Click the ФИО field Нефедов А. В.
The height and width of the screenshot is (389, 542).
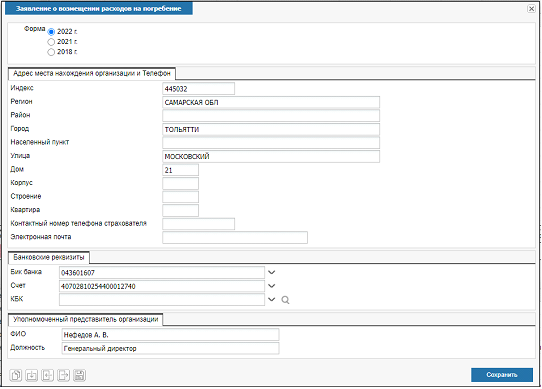(170, 335)
